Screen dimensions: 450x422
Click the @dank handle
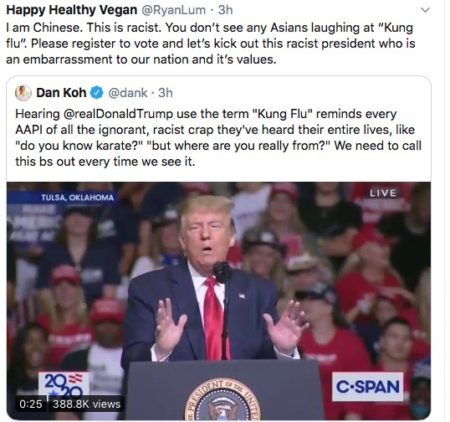point(128,93)
